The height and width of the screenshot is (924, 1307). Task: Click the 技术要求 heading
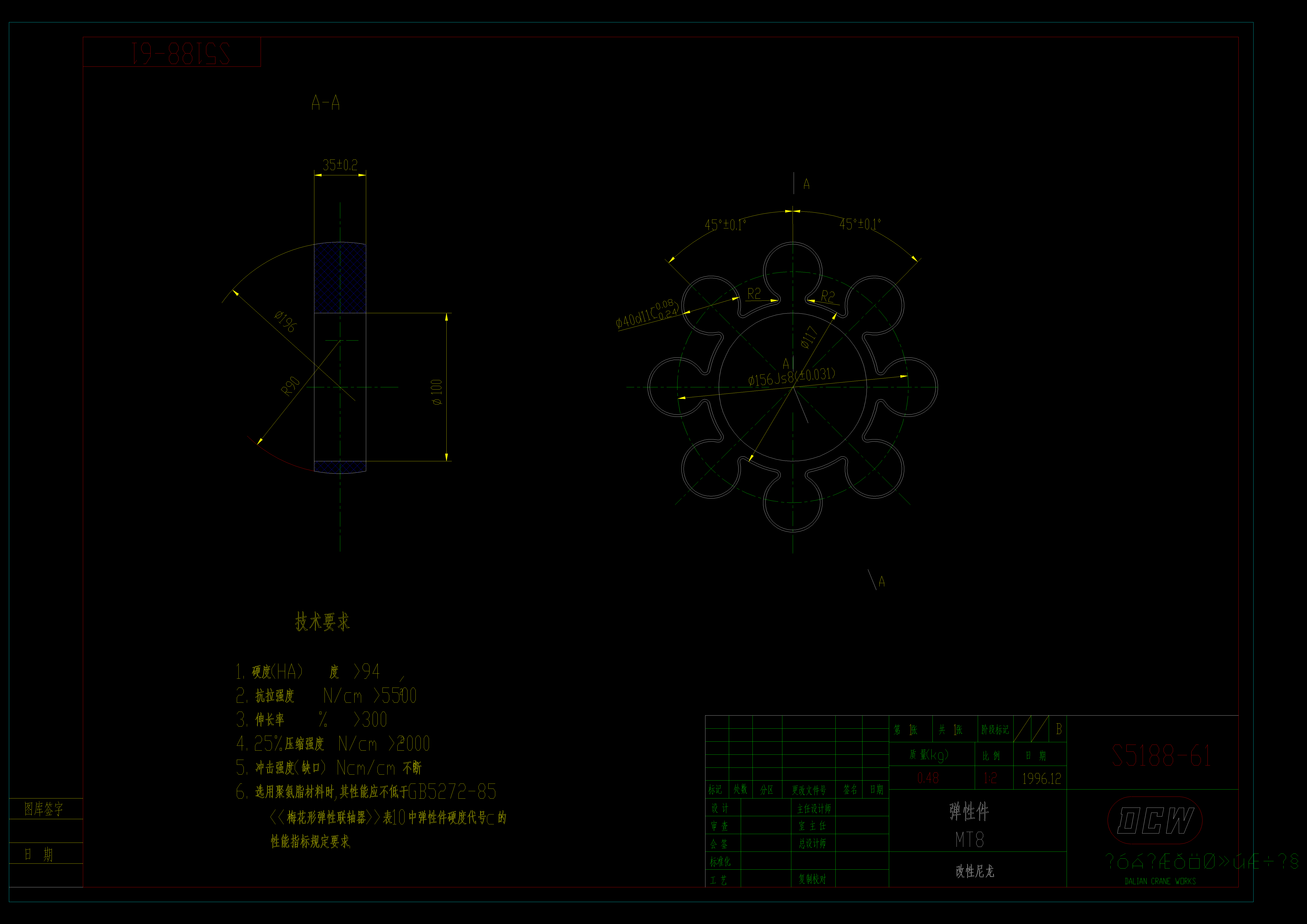[322, 622]
